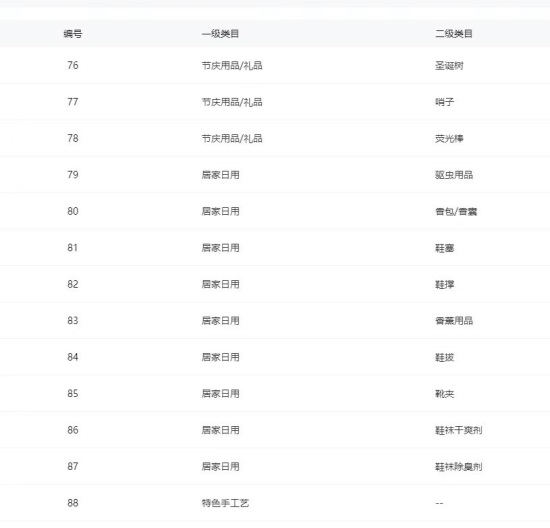550x528 pixels.
Task: Click 驱虫用品 in row 79
Action: pyautogui.click(x=454, y=175)
